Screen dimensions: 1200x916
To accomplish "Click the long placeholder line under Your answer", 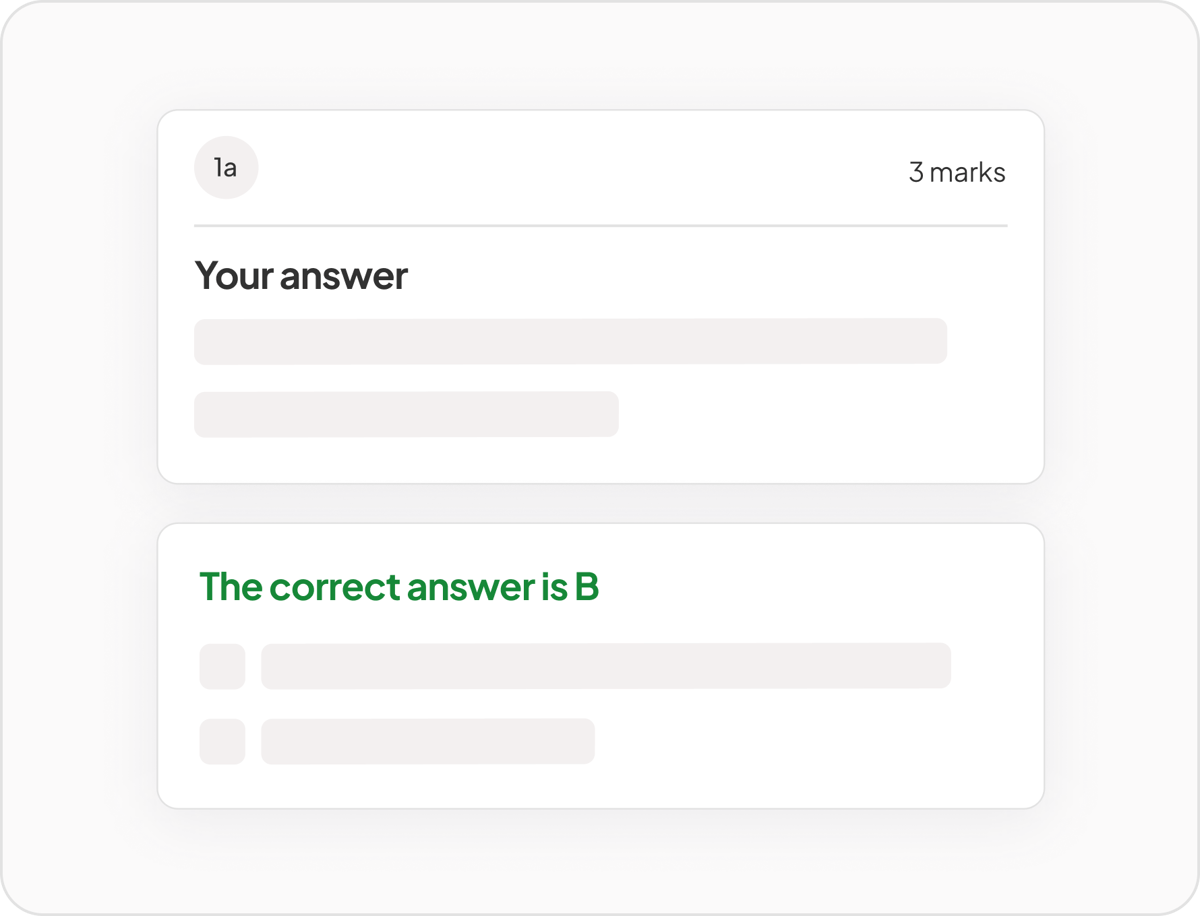I will [x=570, y=341].
